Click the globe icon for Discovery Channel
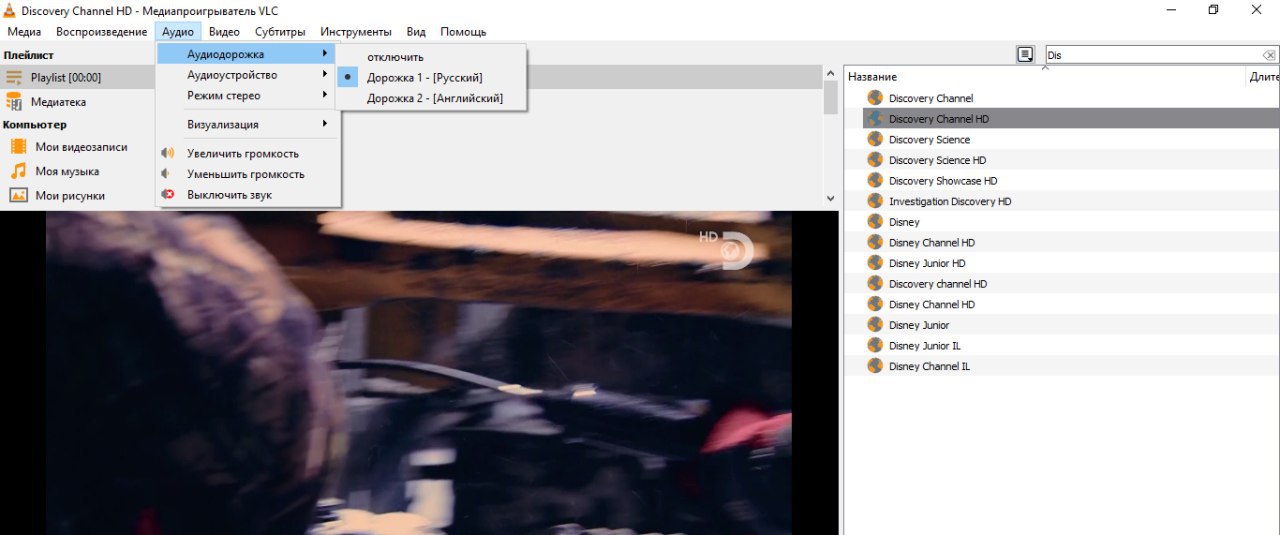The image size is (1280, 535). tap(875, 98)
